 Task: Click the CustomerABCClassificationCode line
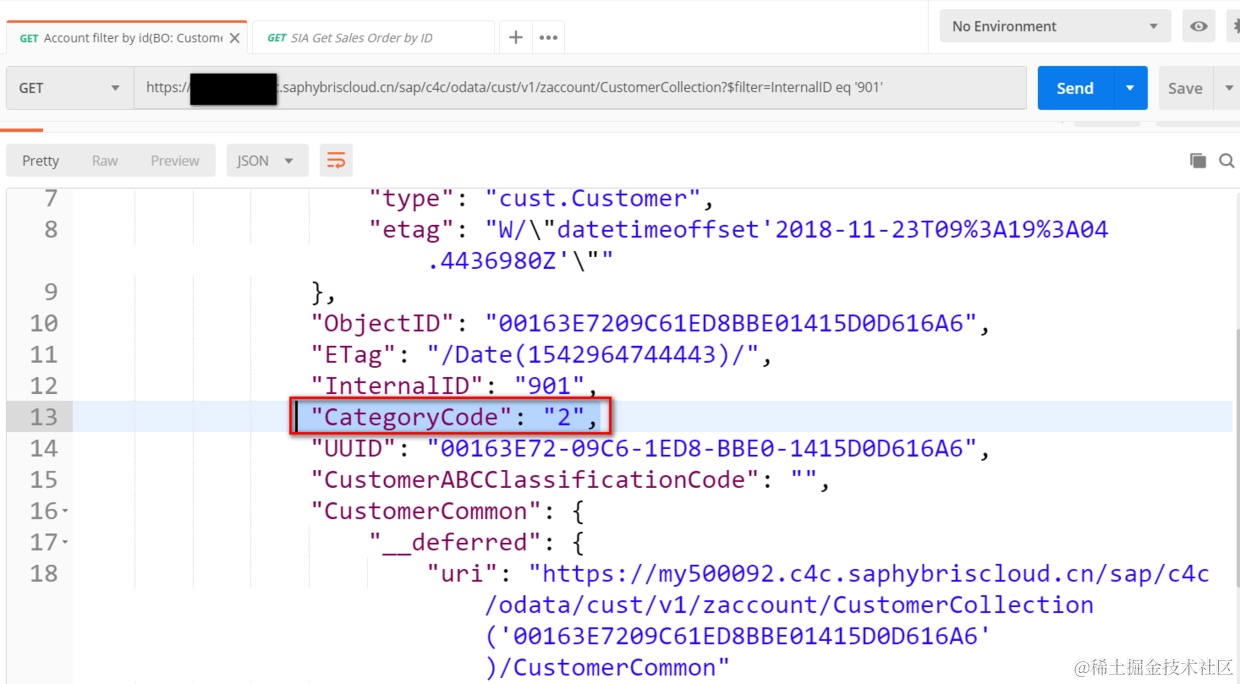click(571, 479)
